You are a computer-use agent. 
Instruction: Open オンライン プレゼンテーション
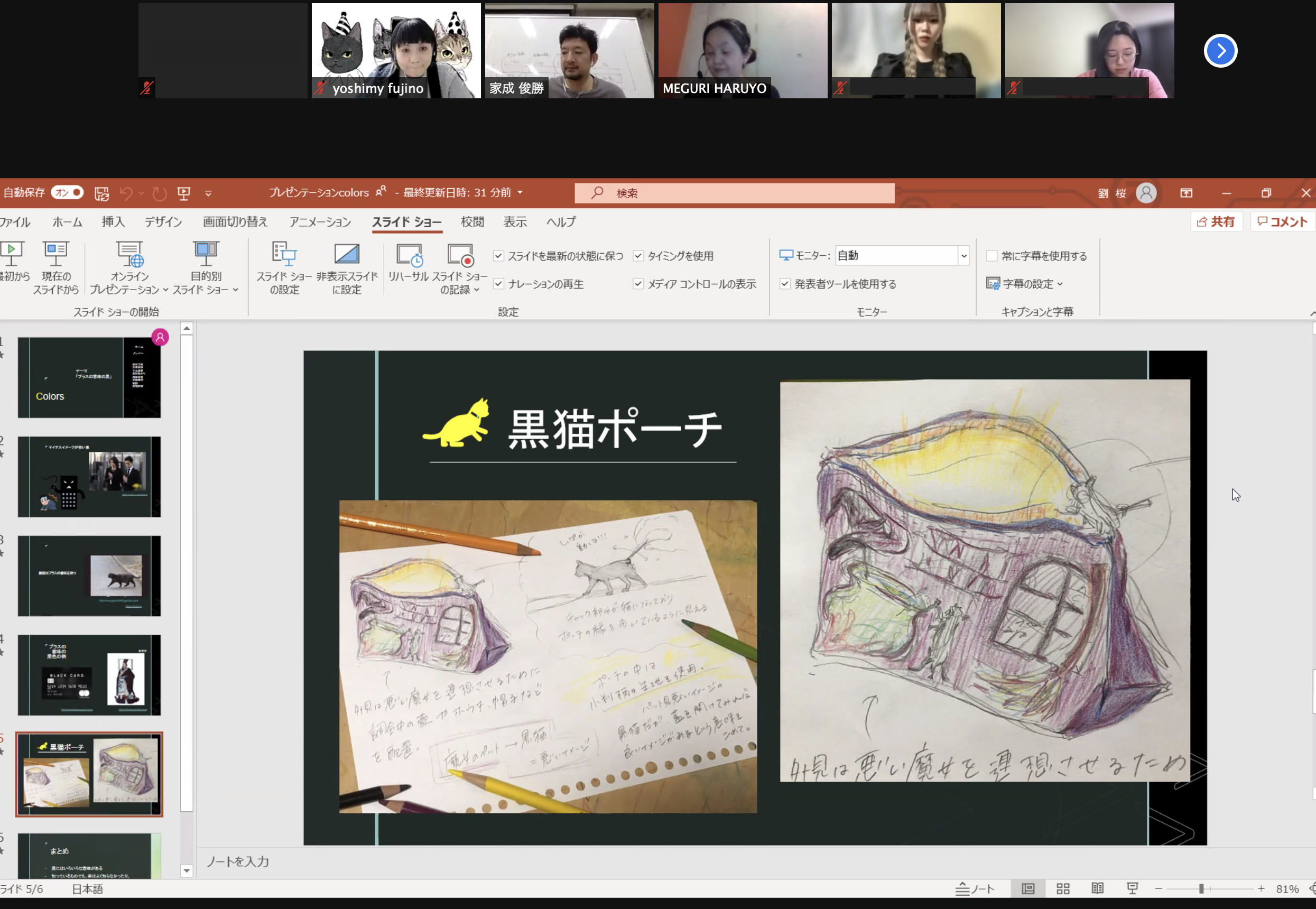point(129,268)
